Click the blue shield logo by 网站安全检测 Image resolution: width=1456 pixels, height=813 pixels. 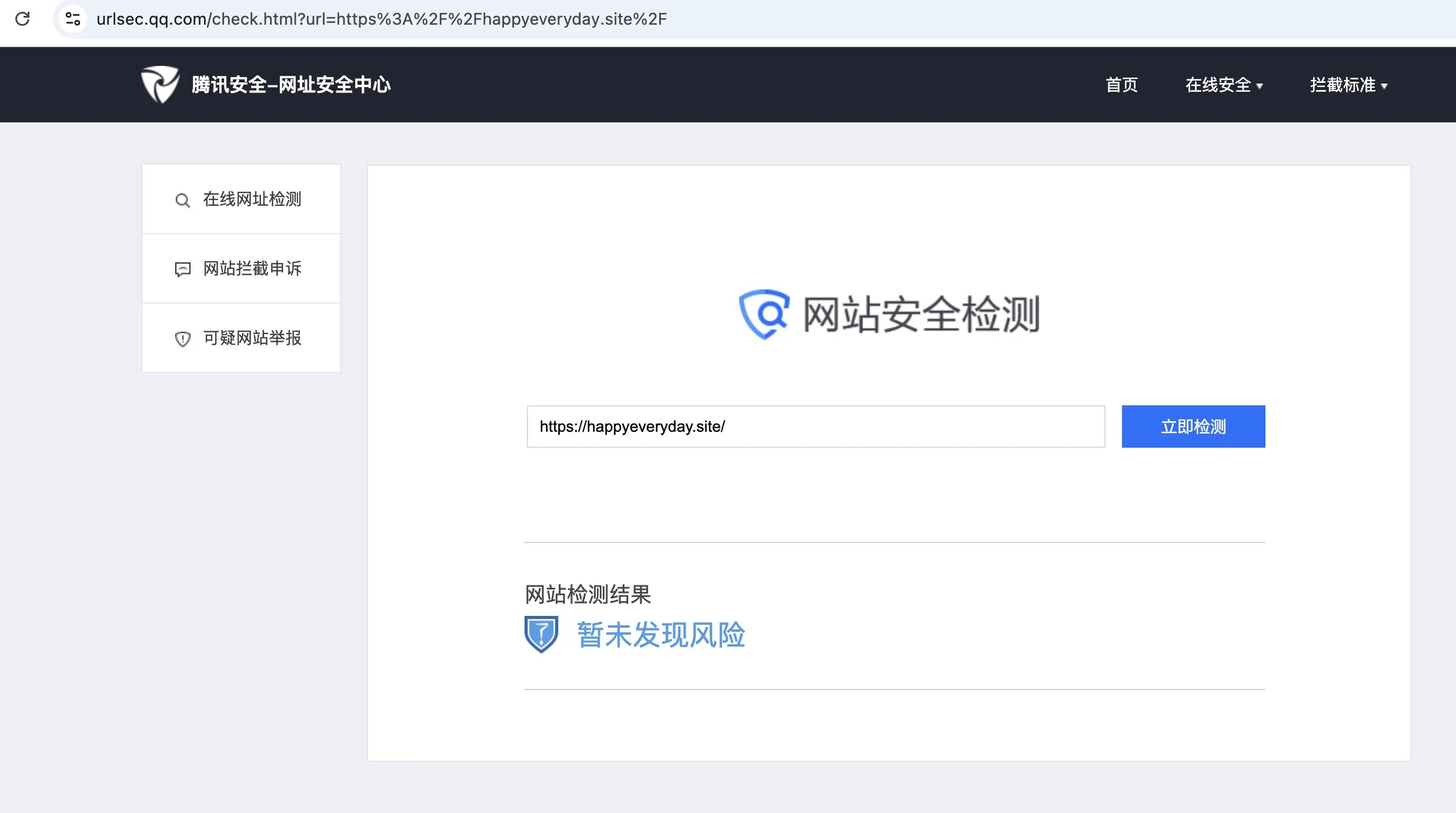pyautogui.click(x=764, y=314)
